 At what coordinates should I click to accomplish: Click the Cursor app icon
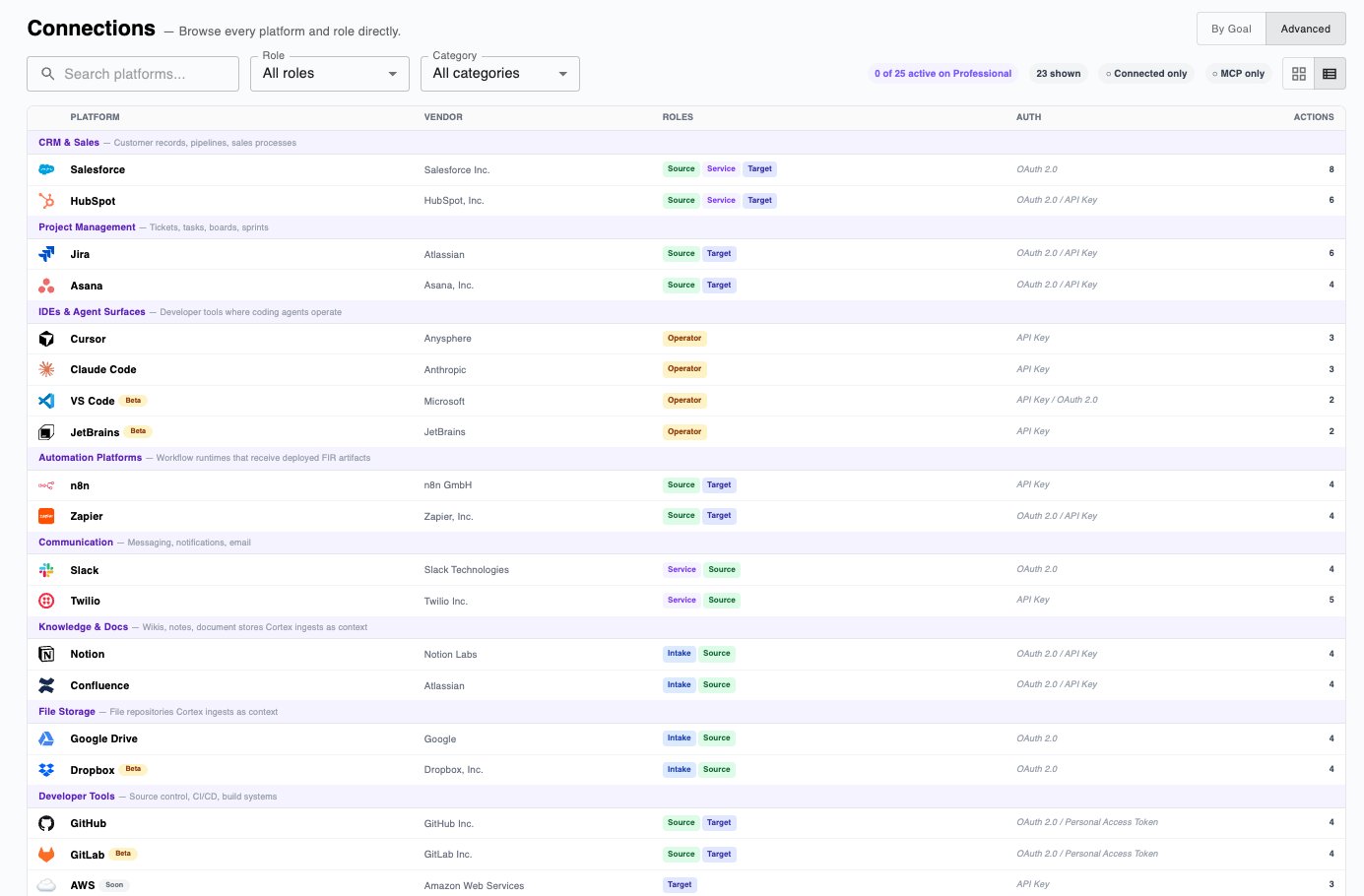tap(46, 338)
